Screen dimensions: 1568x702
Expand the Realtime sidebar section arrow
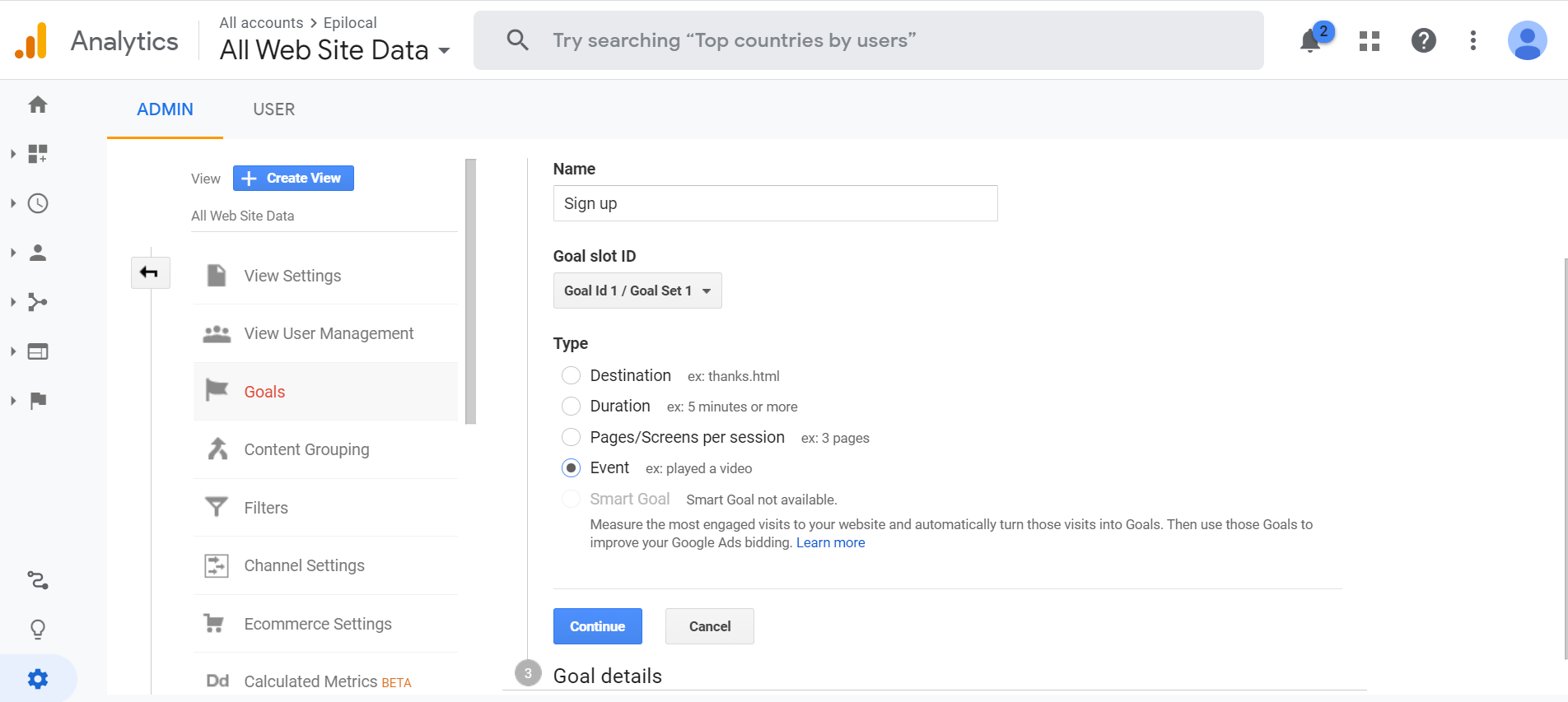coord(13,203)
